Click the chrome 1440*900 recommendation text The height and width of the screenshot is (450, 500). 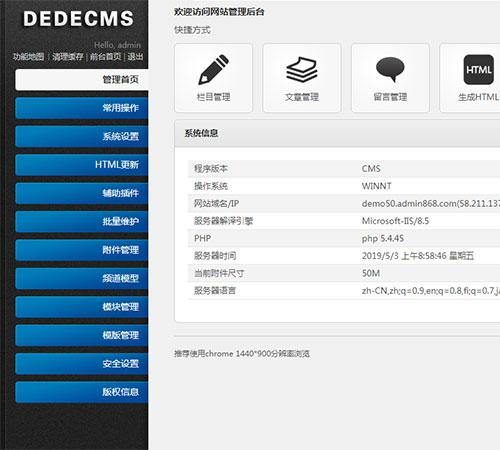242,354
